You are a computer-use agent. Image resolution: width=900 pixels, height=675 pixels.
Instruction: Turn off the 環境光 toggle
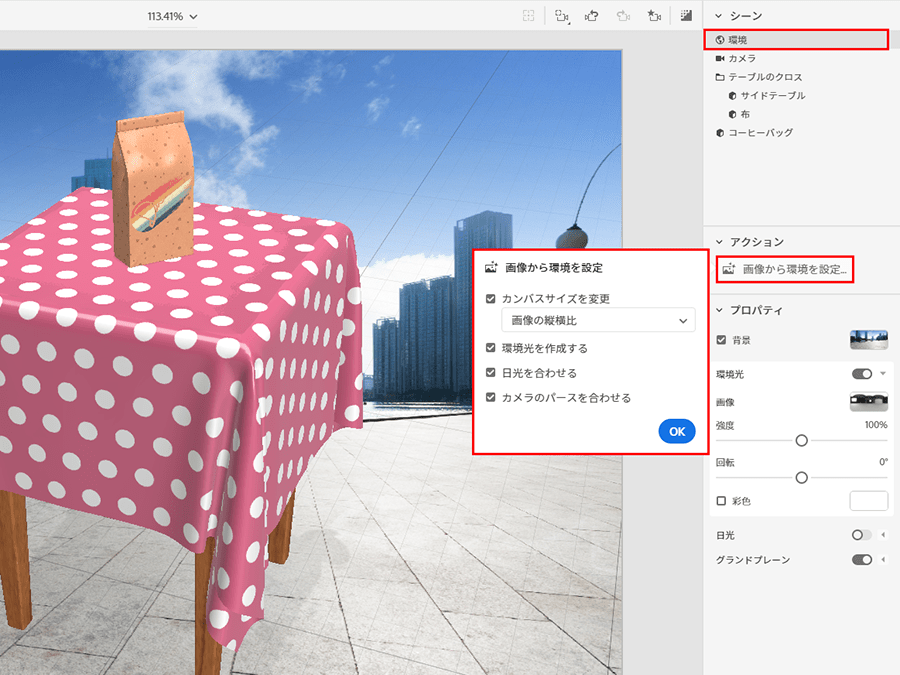(x=862, y=374)
